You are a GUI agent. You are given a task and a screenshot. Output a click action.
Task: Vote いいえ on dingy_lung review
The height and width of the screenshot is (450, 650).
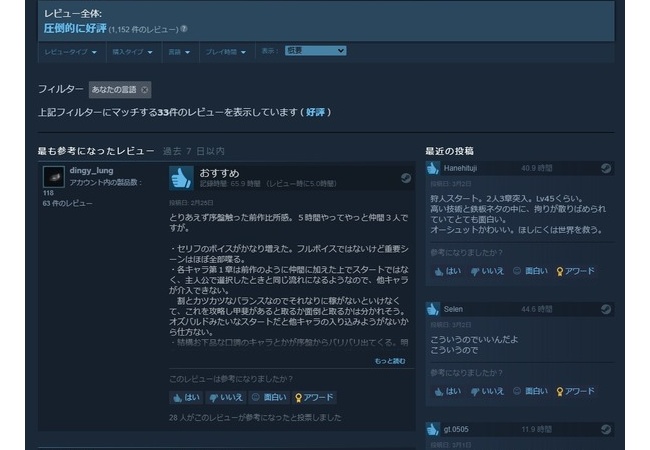coord(226,398)
